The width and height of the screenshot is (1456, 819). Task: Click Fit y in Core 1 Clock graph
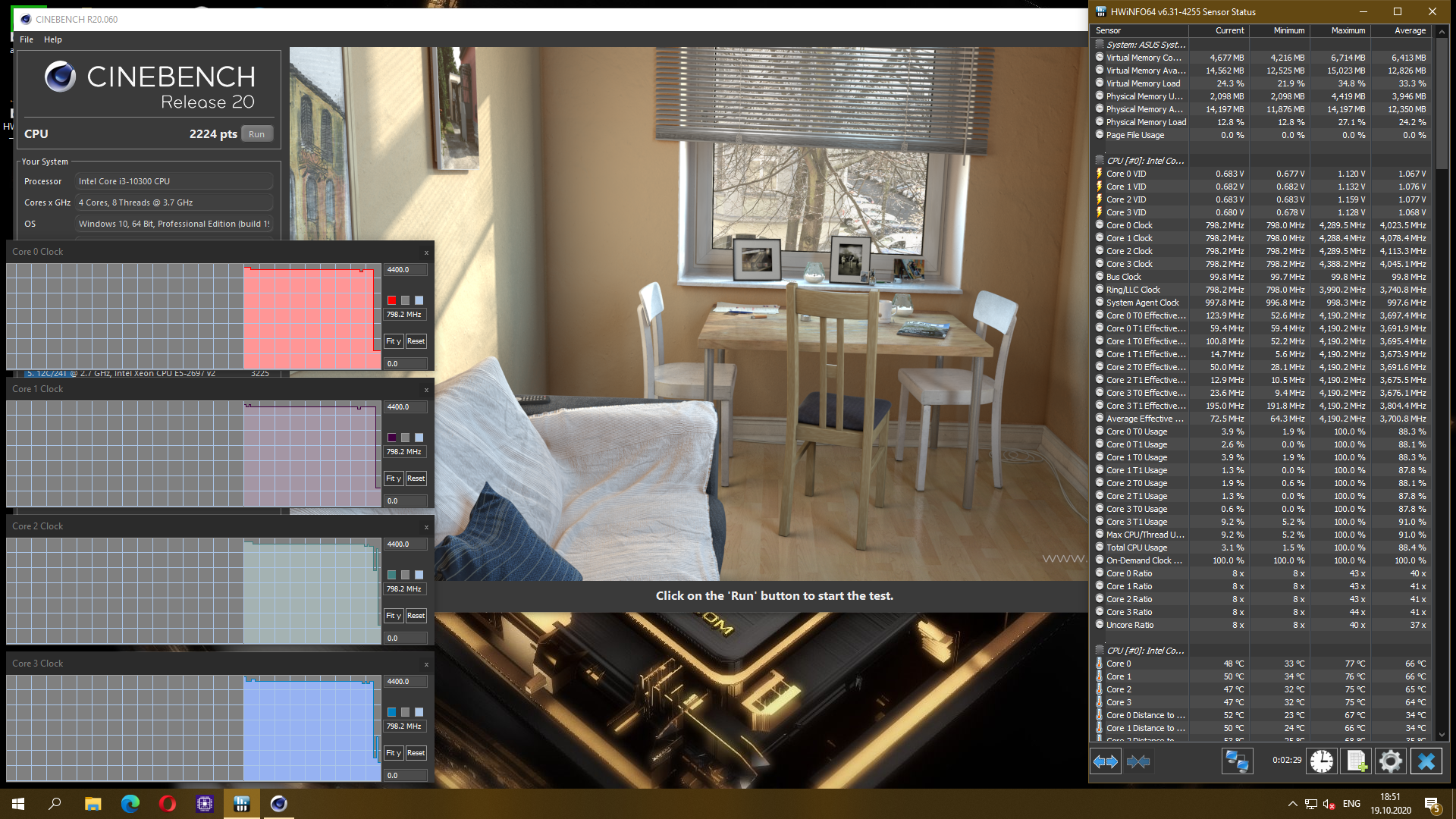click(x=393, y=479)
